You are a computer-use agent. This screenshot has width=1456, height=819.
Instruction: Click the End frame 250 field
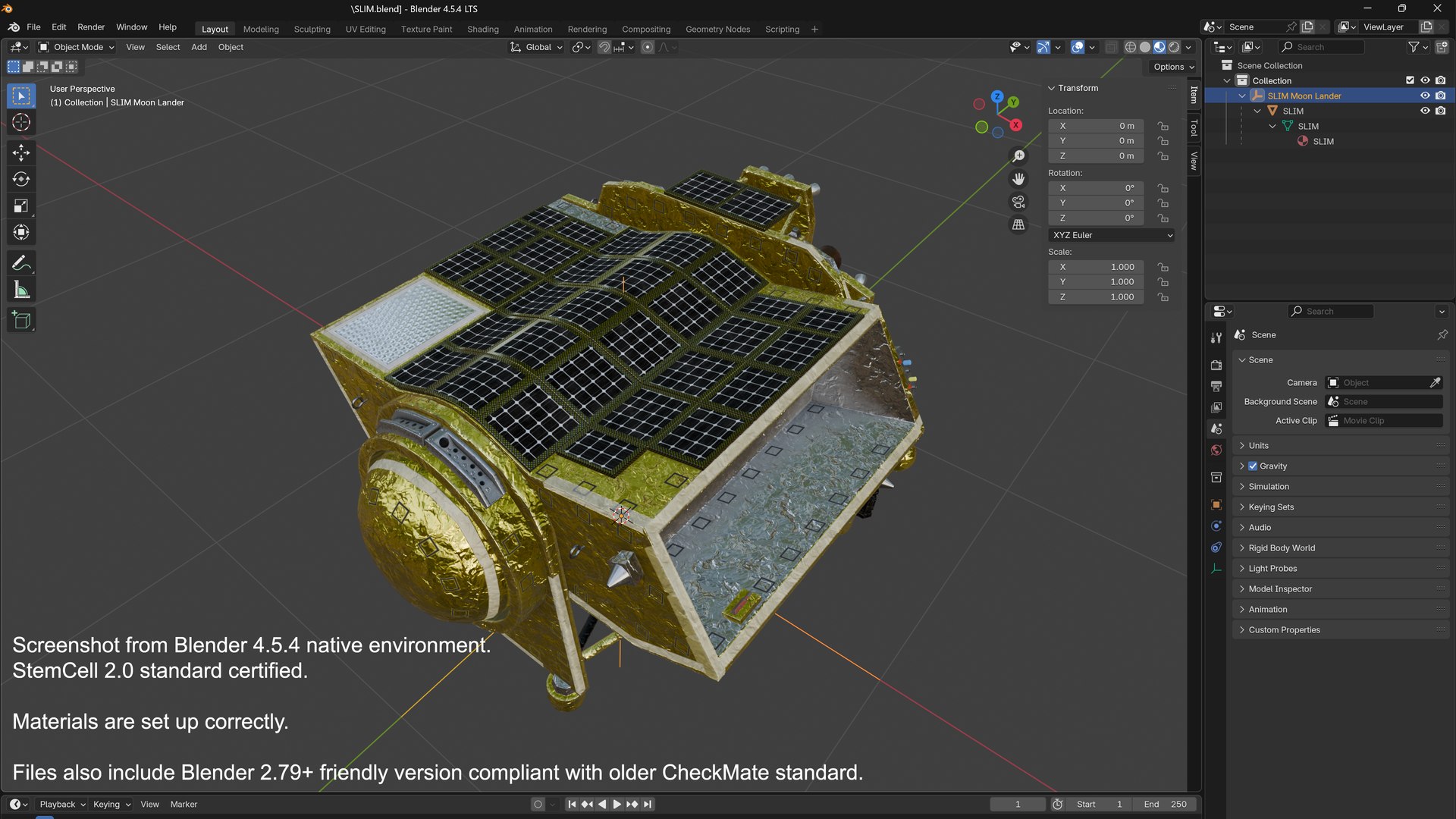(x=1166, y=805)
